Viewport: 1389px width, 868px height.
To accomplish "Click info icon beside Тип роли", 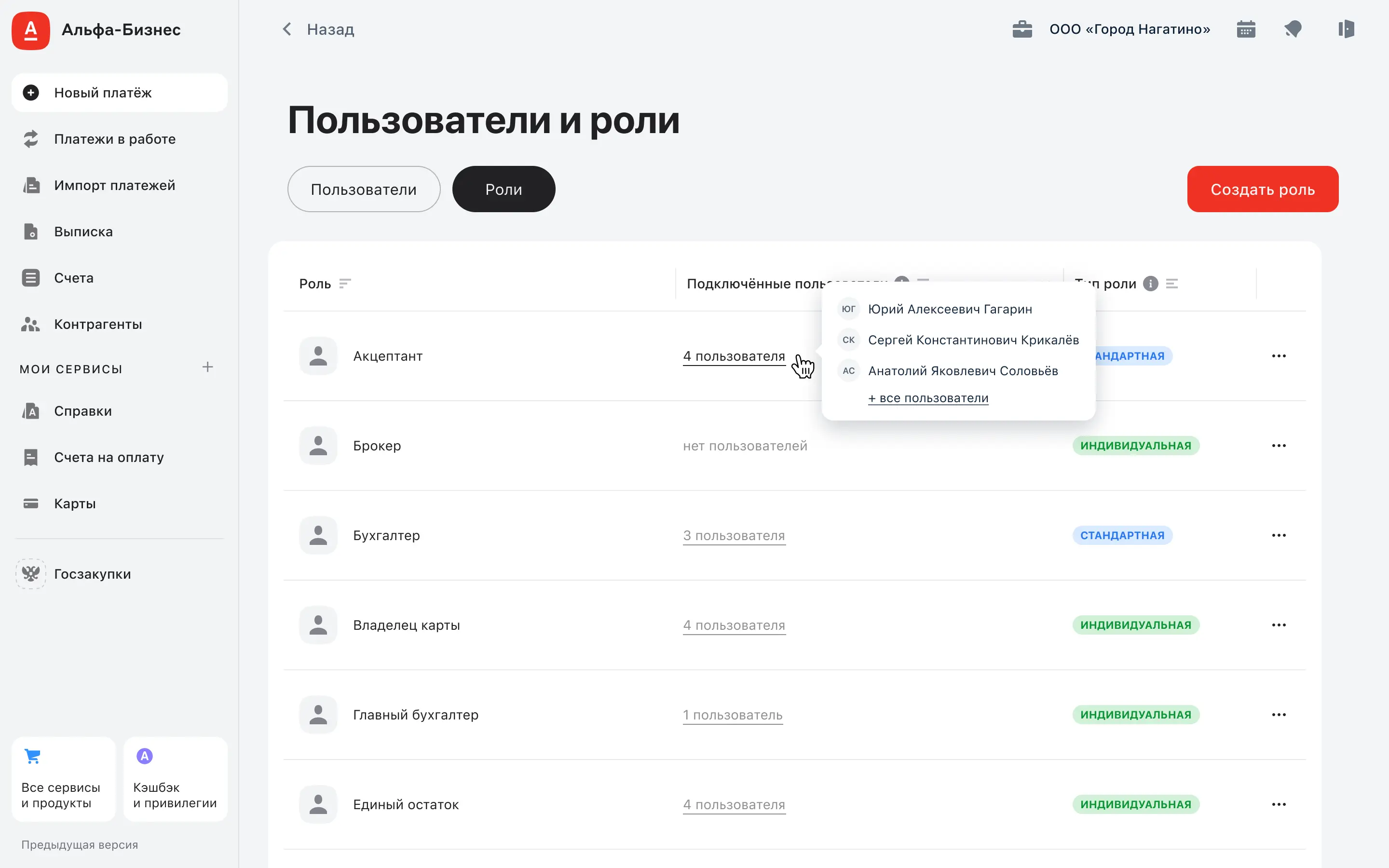I will point(1150,284).
